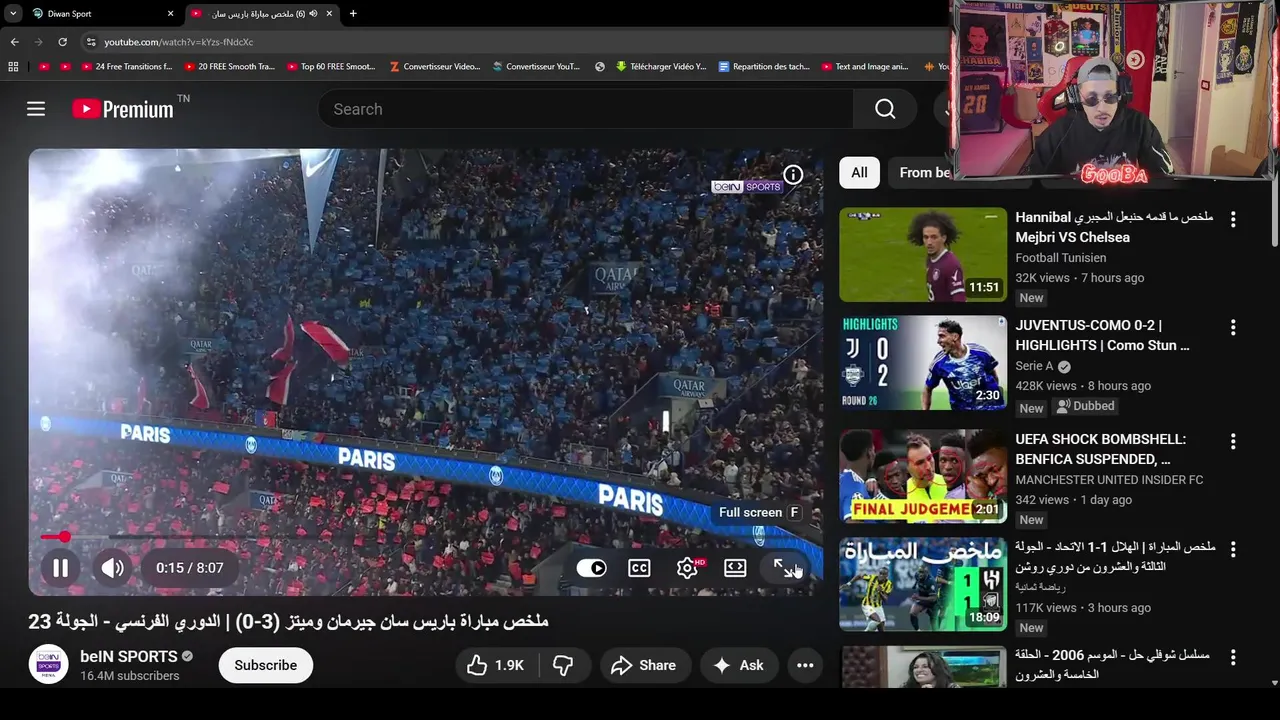Open the 18:09 match summary thumbnail
The height and width of the screenshot is (720, 1280).
click(x=923, y=585)
